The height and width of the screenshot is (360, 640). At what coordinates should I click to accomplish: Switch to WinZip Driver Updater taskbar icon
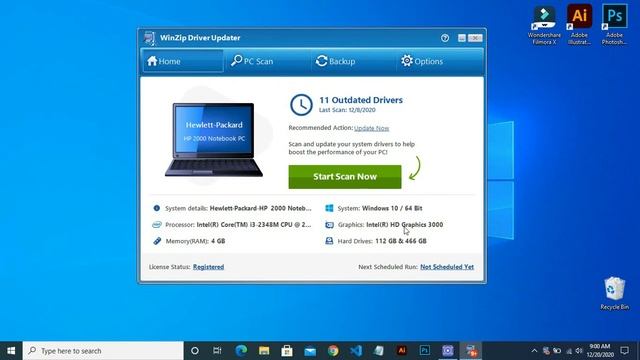471,351
